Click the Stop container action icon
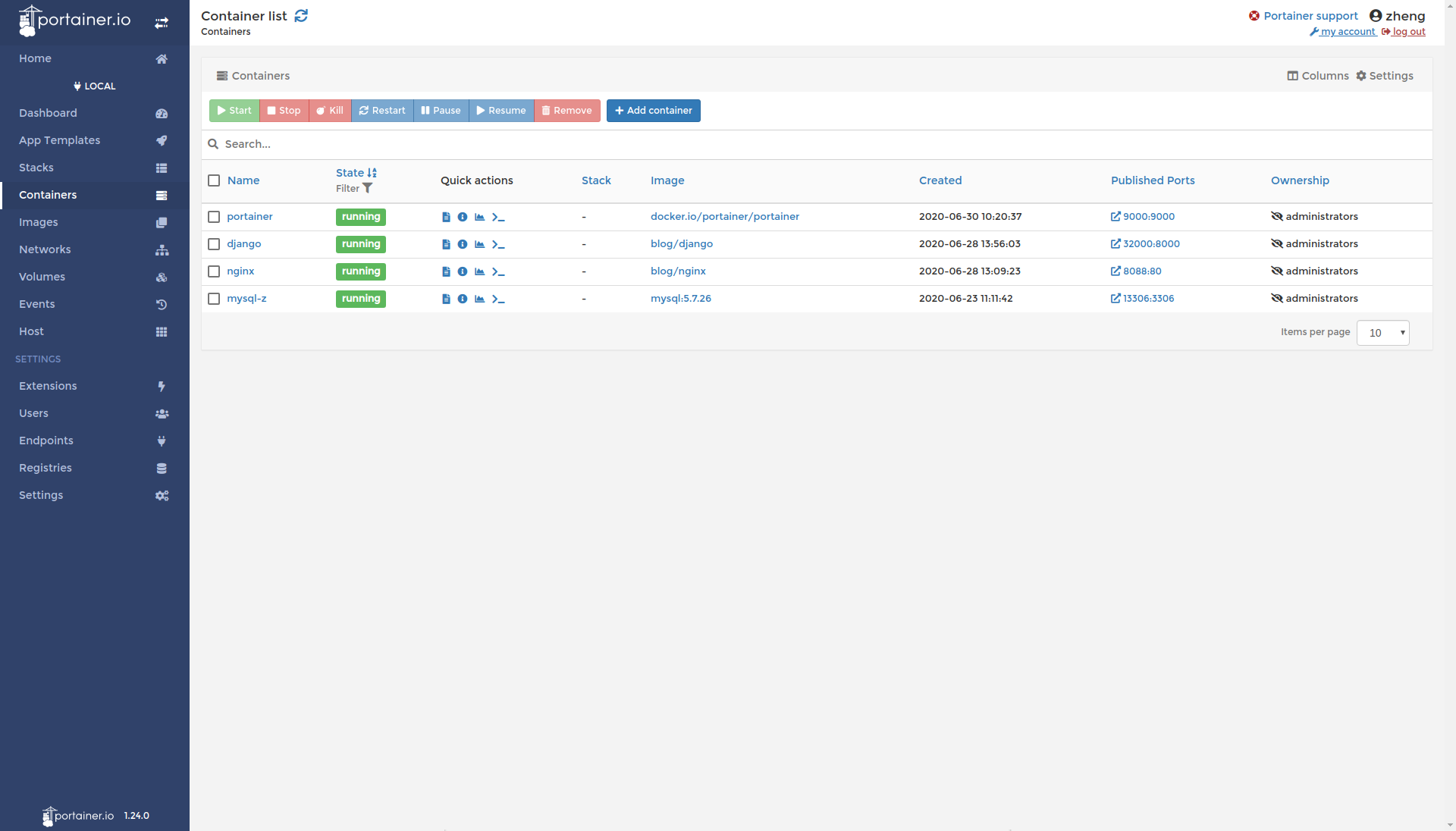The height and width of the screenshot is (831, 1456). click(283, 110)
